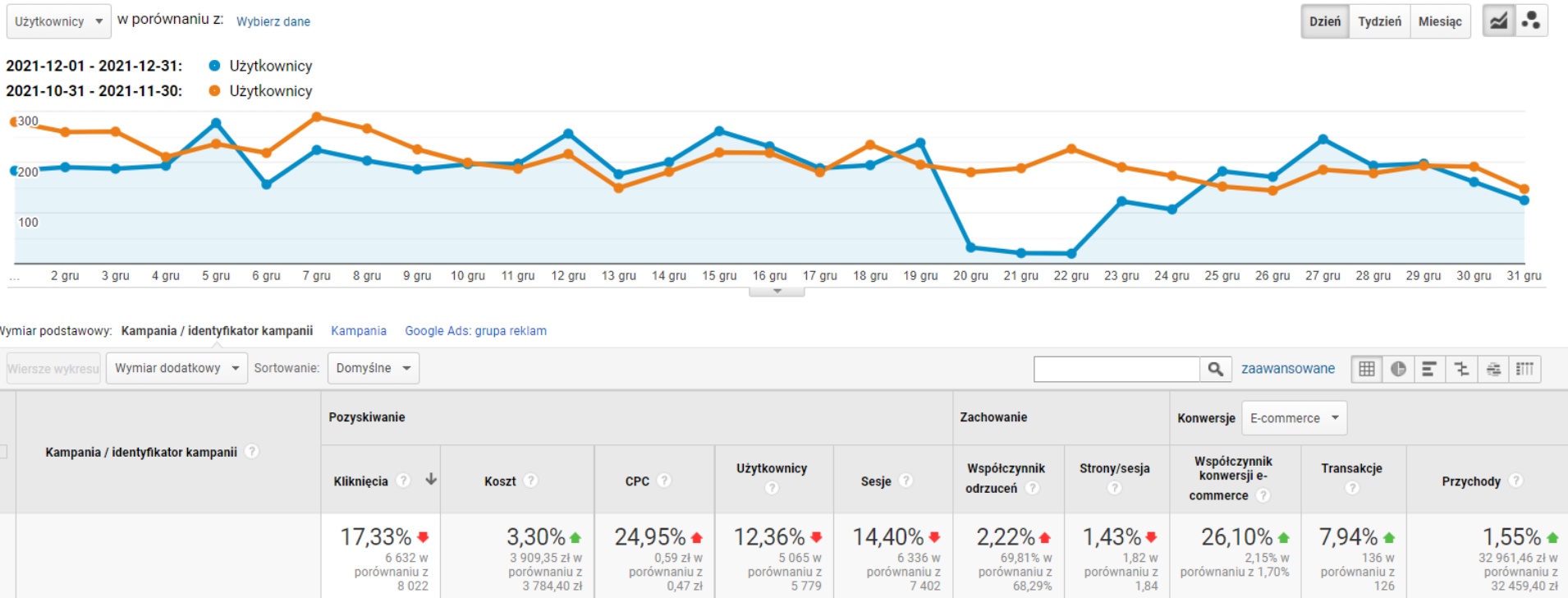
Task: Switch to the line chart view icon
Action: (1498, 21)
